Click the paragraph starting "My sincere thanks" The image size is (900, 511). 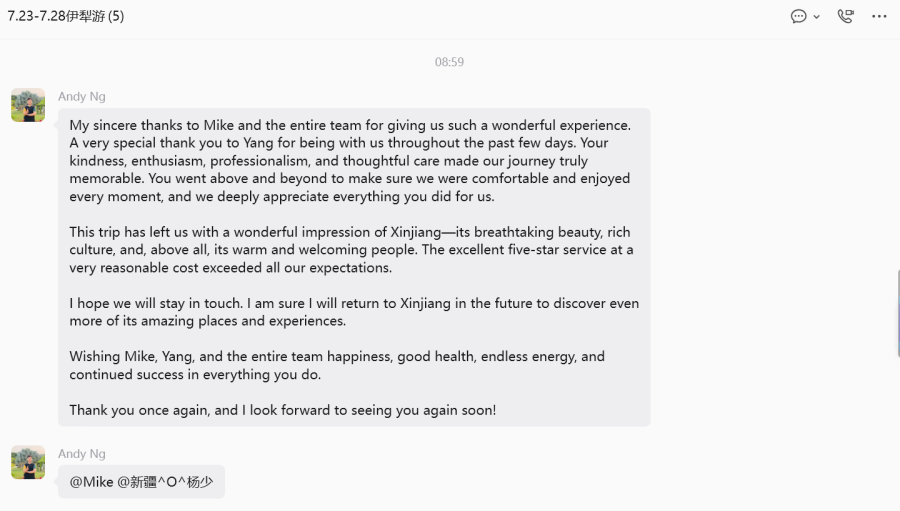(x=351, y=161)
